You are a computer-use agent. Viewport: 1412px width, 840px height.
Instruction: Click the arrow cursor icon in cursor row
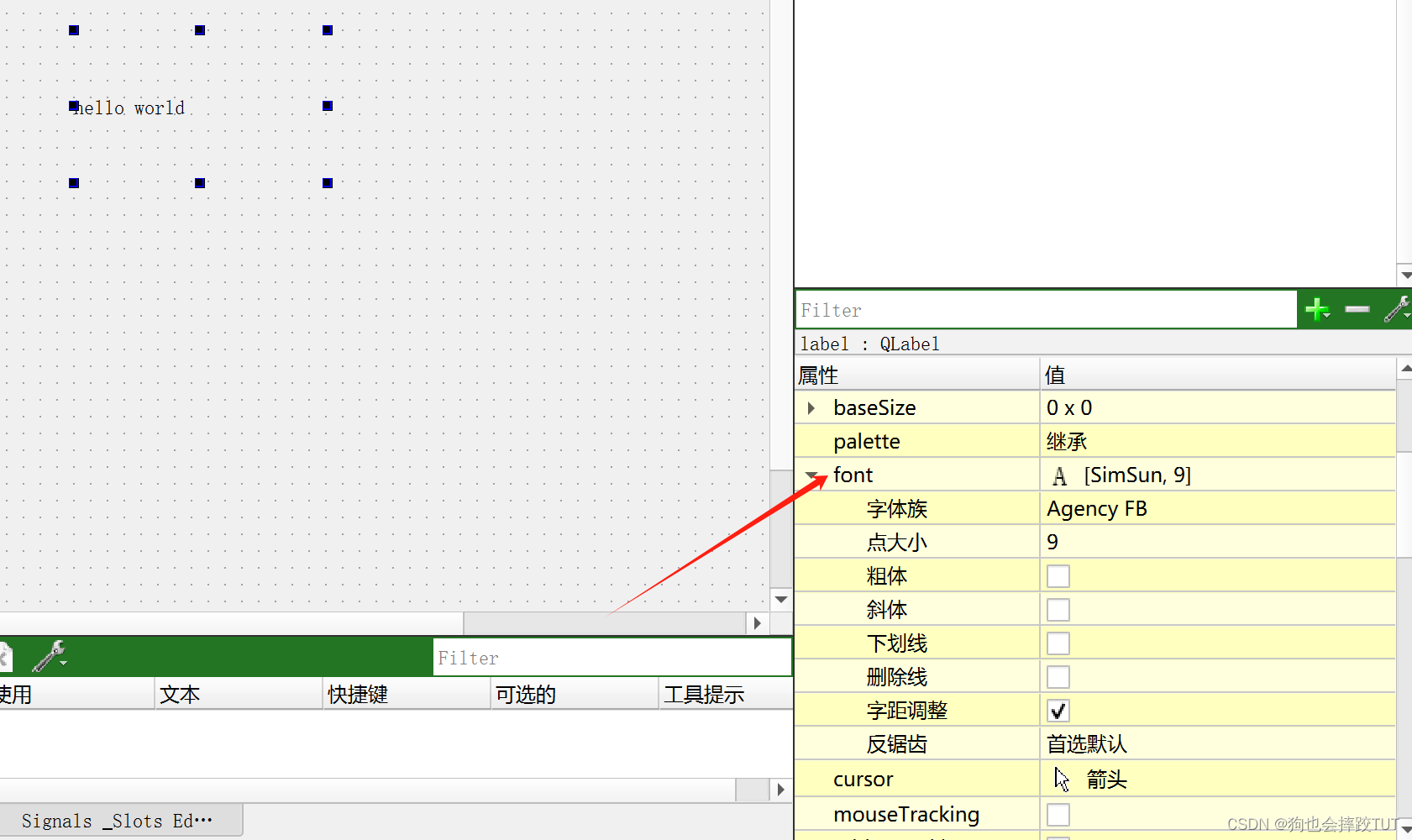pyautogui.click(x=1062, y=780)
